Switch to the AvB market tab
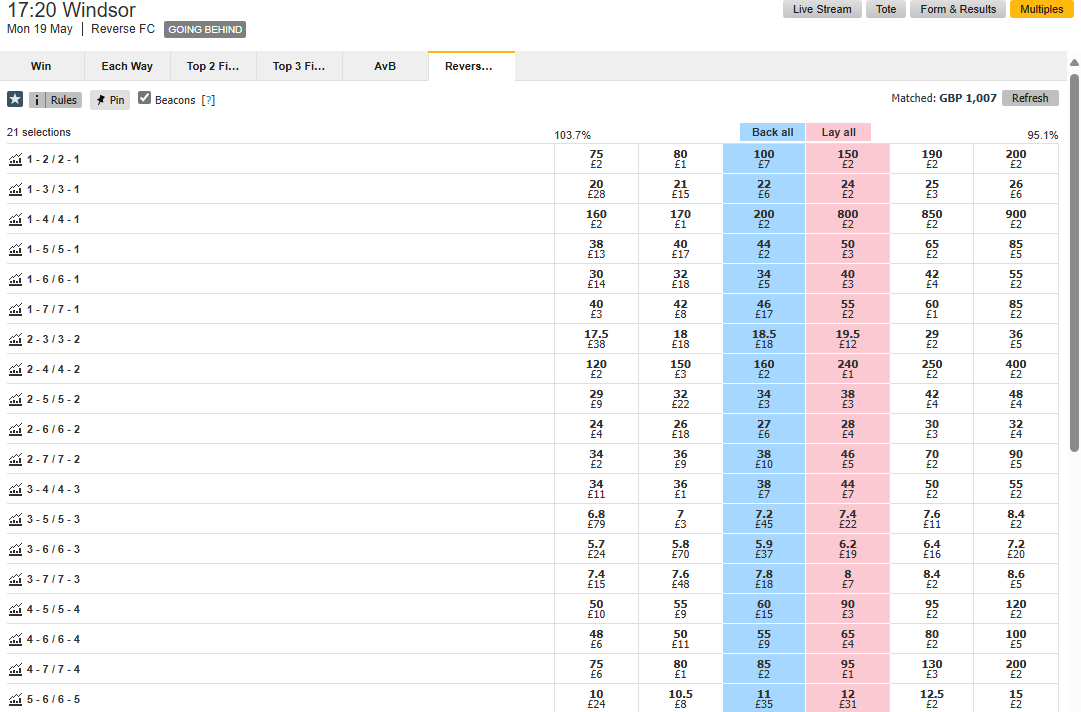The height and width of the screenshot is (712, 1081). click(385, 66)
